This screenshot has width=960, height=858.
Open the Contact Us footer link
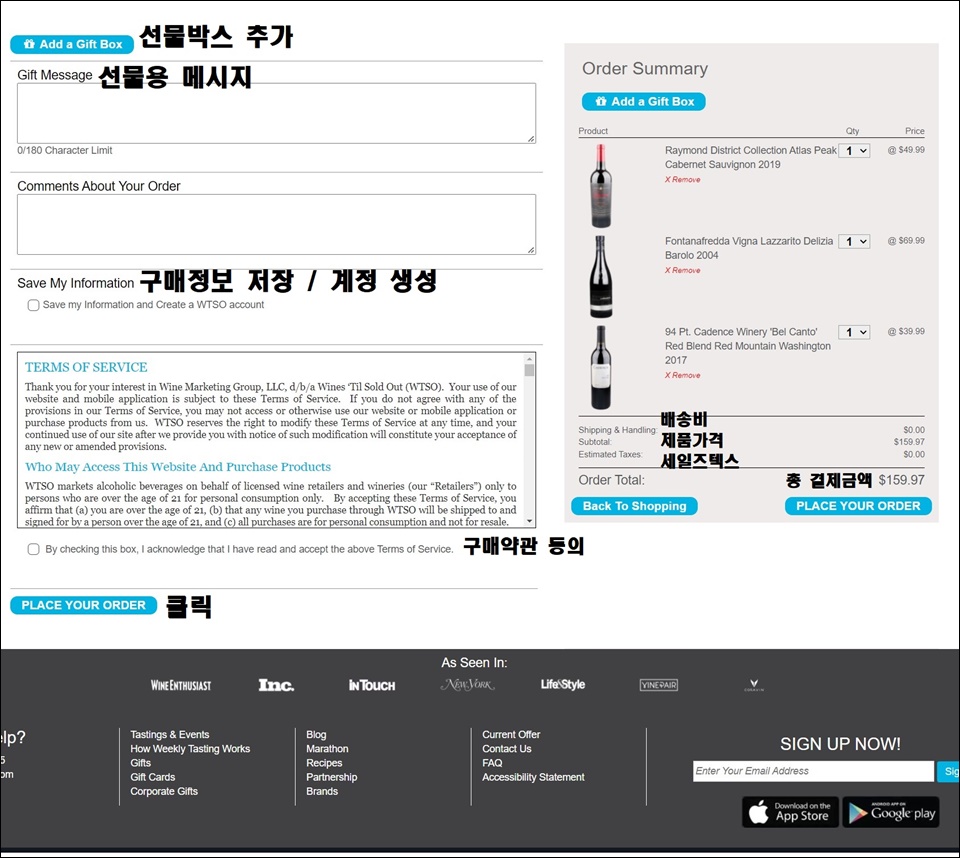[x=506, y=748]
